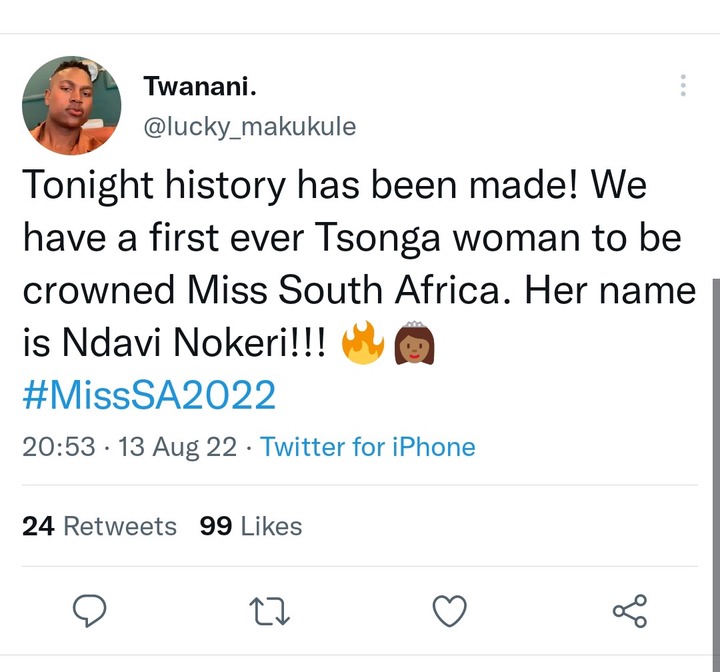The height and width of the screenshot is (672, 720).
Task: Click the 20:53 tweet timestamp
Action: click(59, 446)
